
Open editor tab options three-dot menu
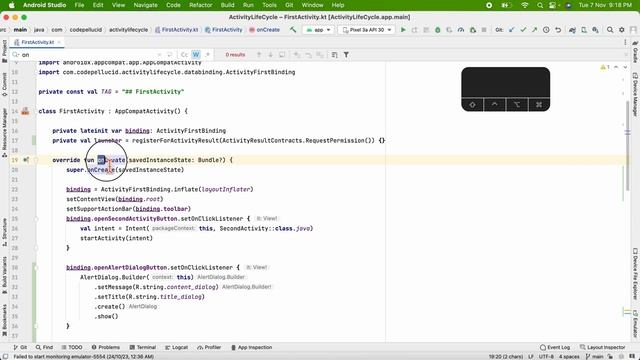(625, 42)
